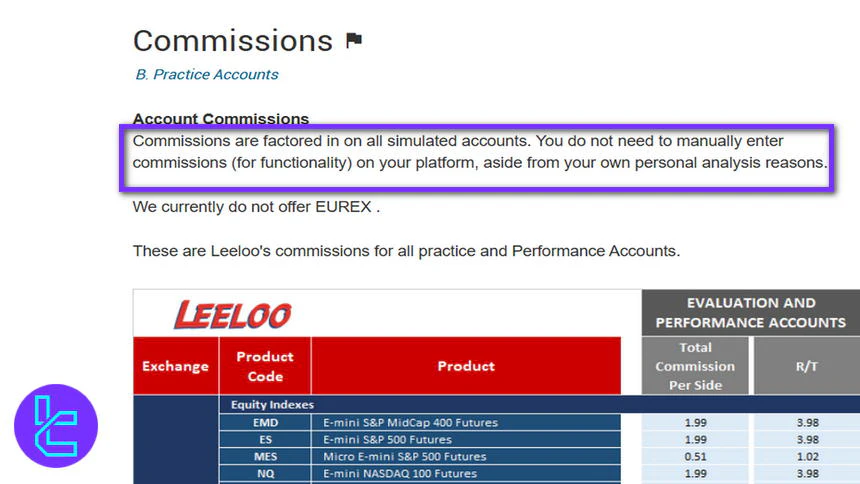This screenshot has width=860, height=484.
Task: Click Evaluation and Performance Accounts header
Action: point(750,312)
